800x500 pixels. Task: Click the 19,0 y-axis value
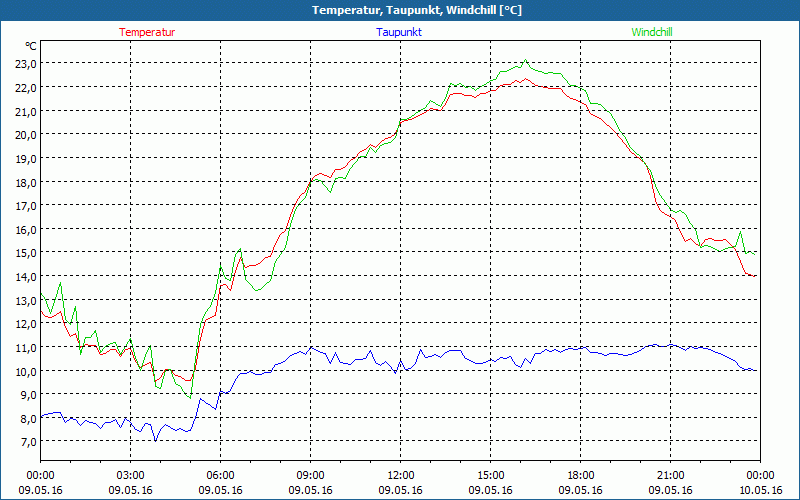coord(26,158)
